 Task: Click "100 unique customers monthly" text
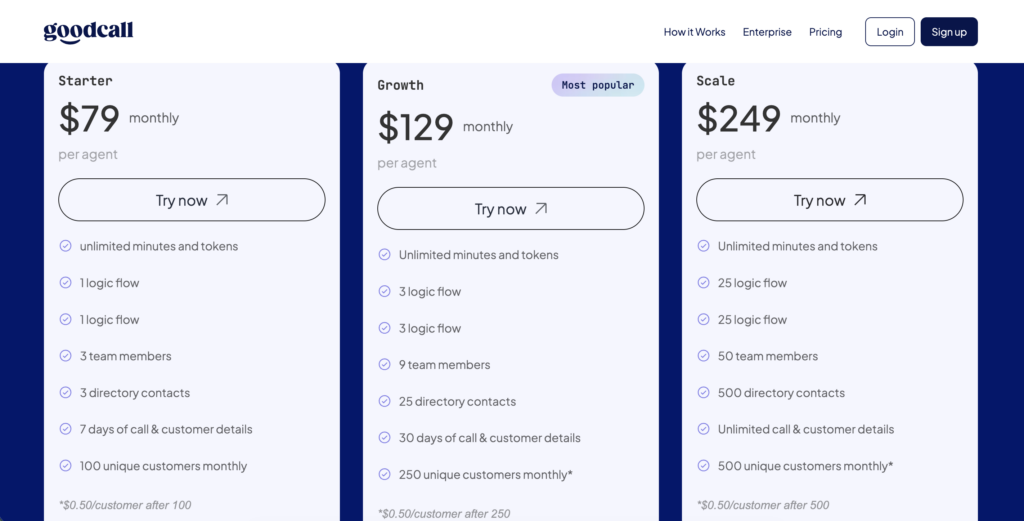[x=163, y=466]
